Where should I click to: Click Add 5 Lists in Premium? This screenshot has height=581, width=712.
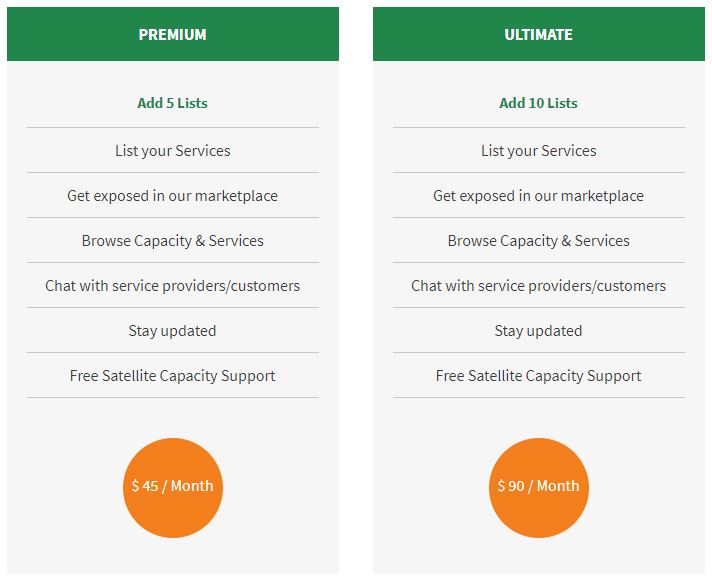173,103
